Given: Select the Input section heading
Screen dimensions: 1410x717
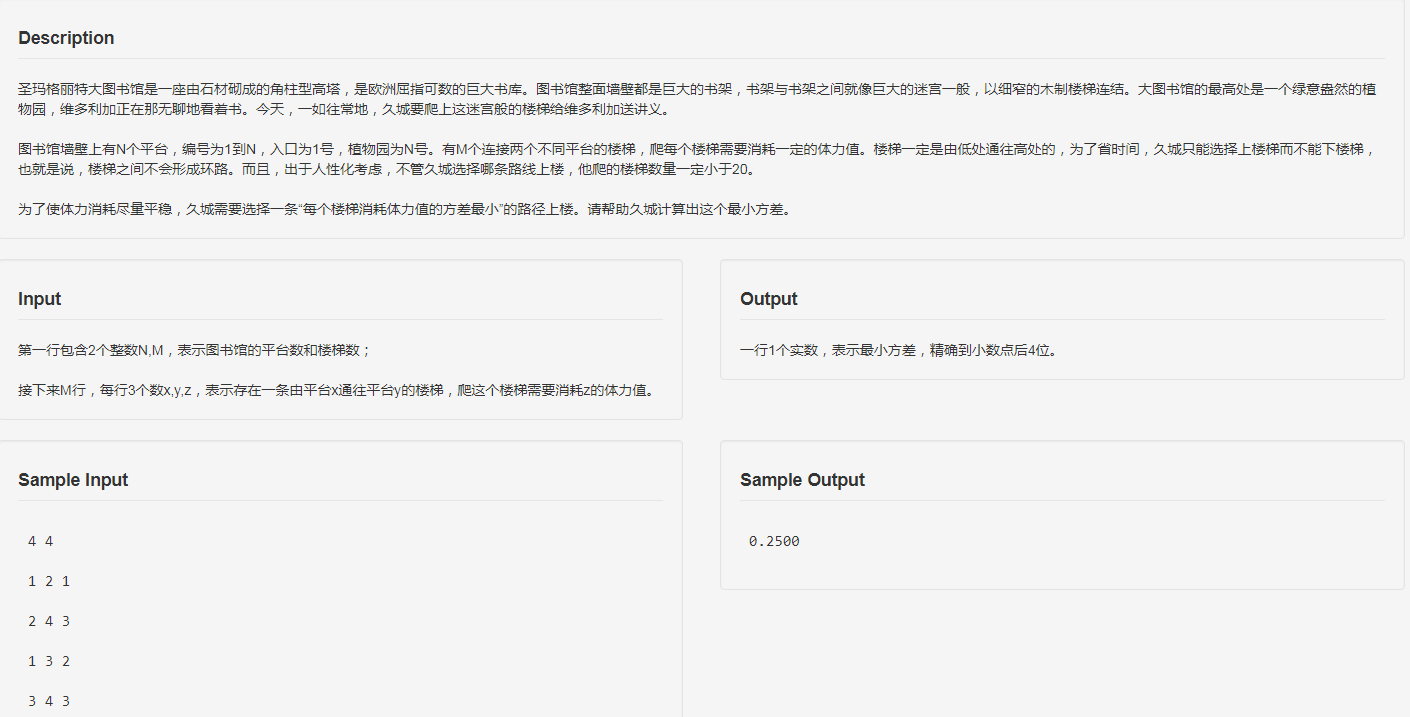Looking at the screenshot, I should pyautogui.click(x=40, y=299).
